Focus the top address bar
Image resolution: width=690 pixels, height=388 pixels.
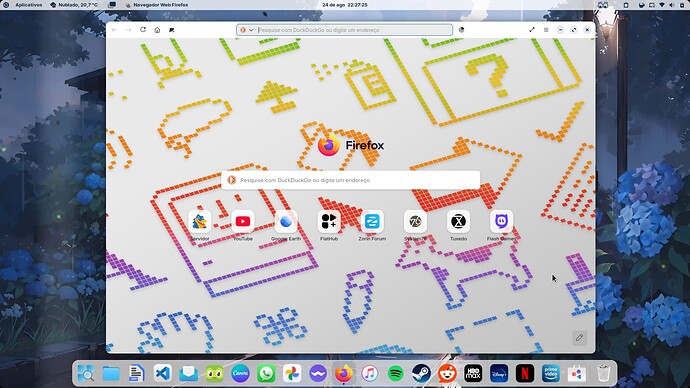tap(354, 30)
